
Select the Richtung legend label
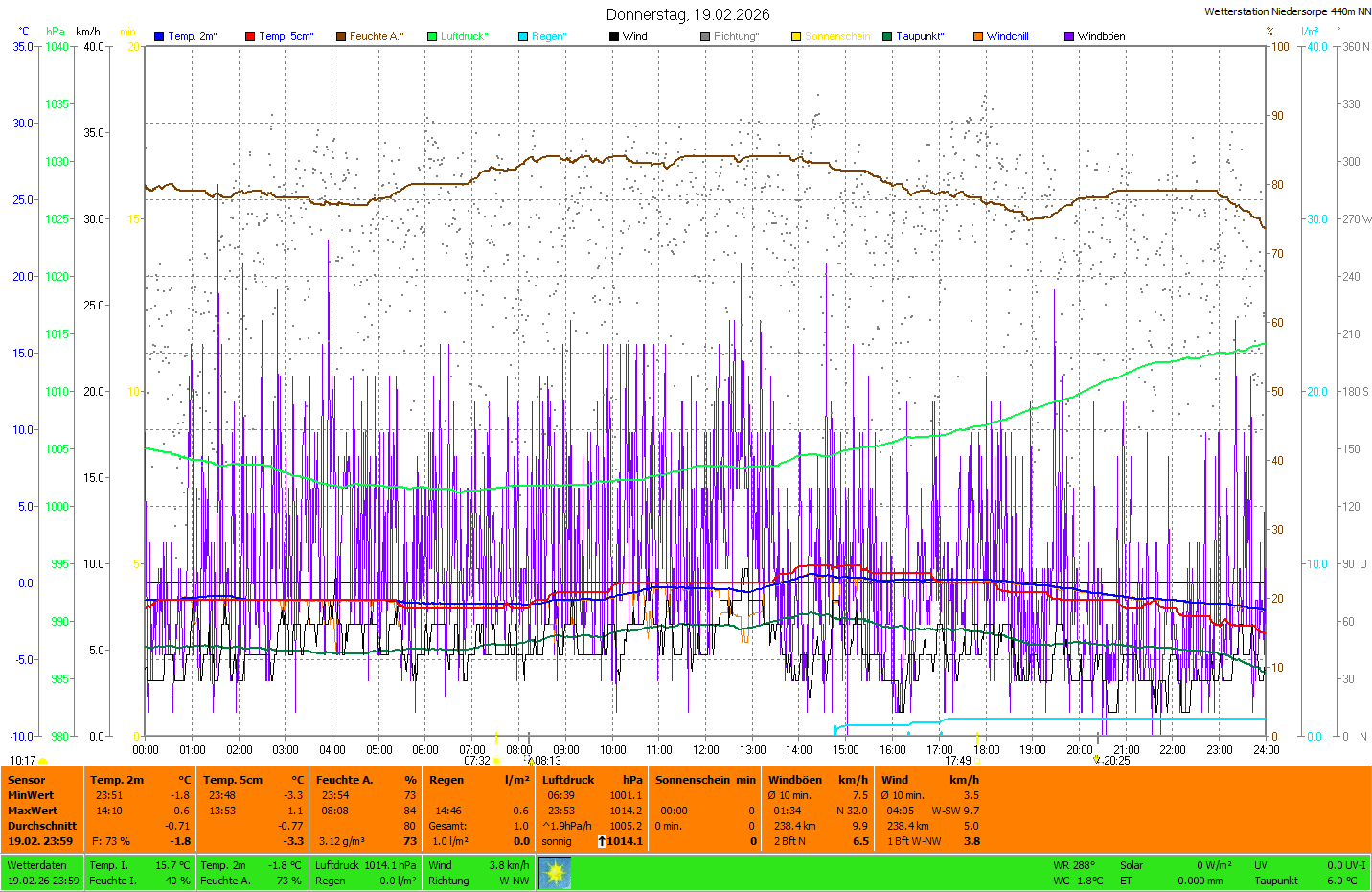[736, 36]
